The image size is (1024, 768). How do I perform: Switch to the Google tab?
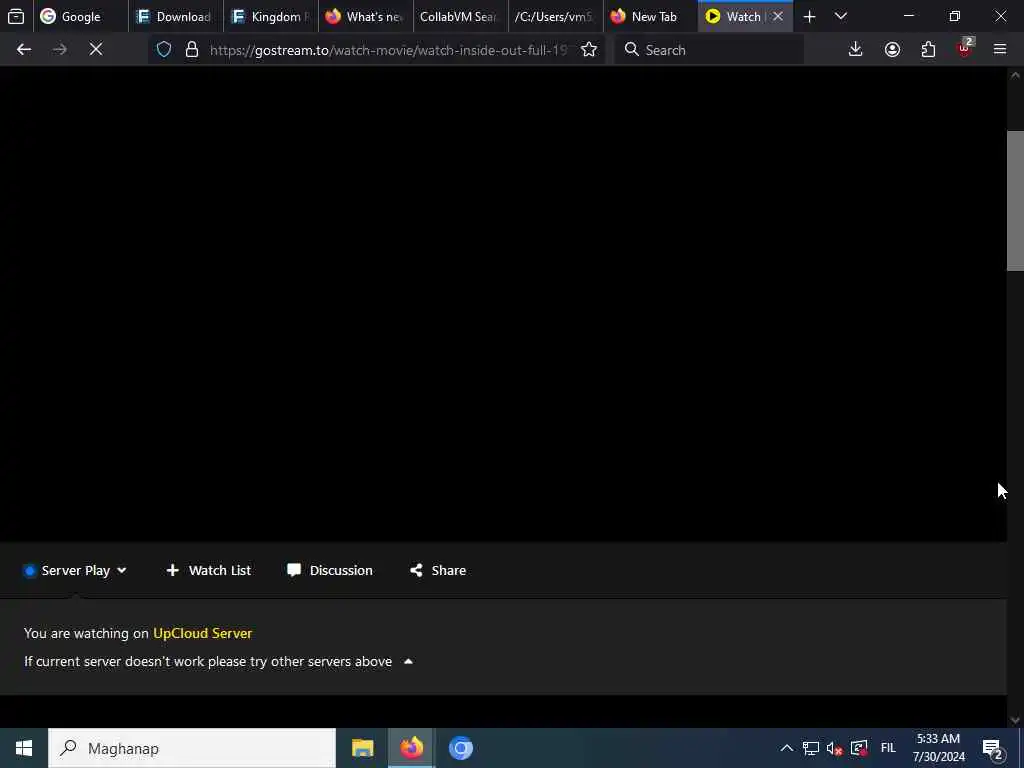pyautogui.click(x=80, y=16)
